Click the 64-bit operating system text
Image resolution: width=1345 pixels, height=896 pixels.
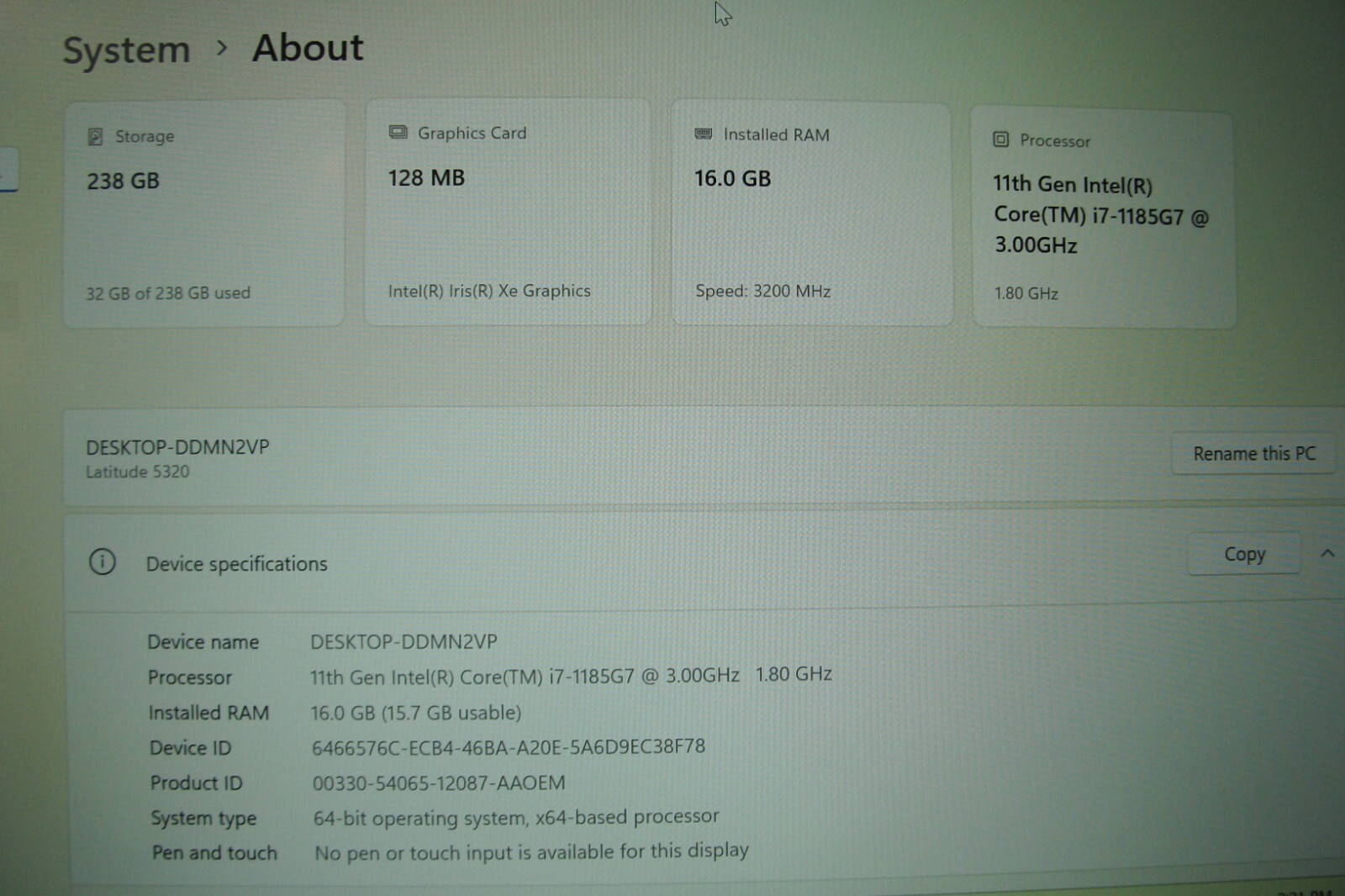click(516, 817)
